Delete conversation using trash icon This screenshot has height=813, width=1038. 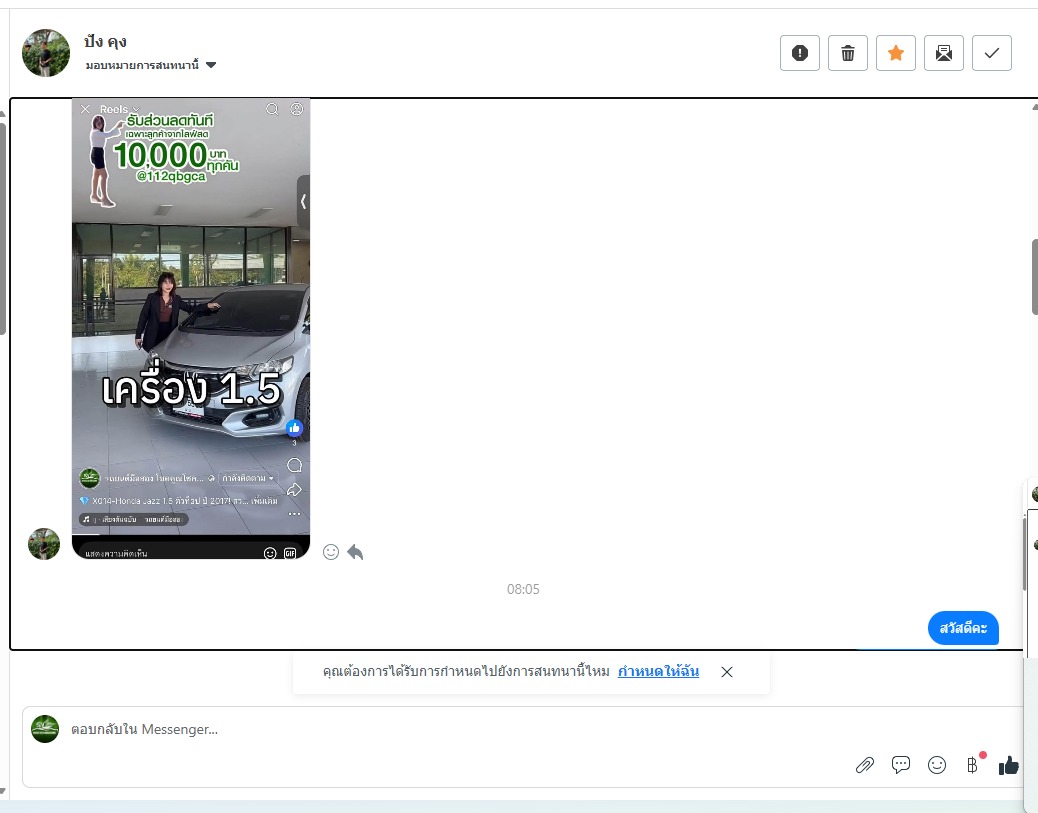coord(848,53)
